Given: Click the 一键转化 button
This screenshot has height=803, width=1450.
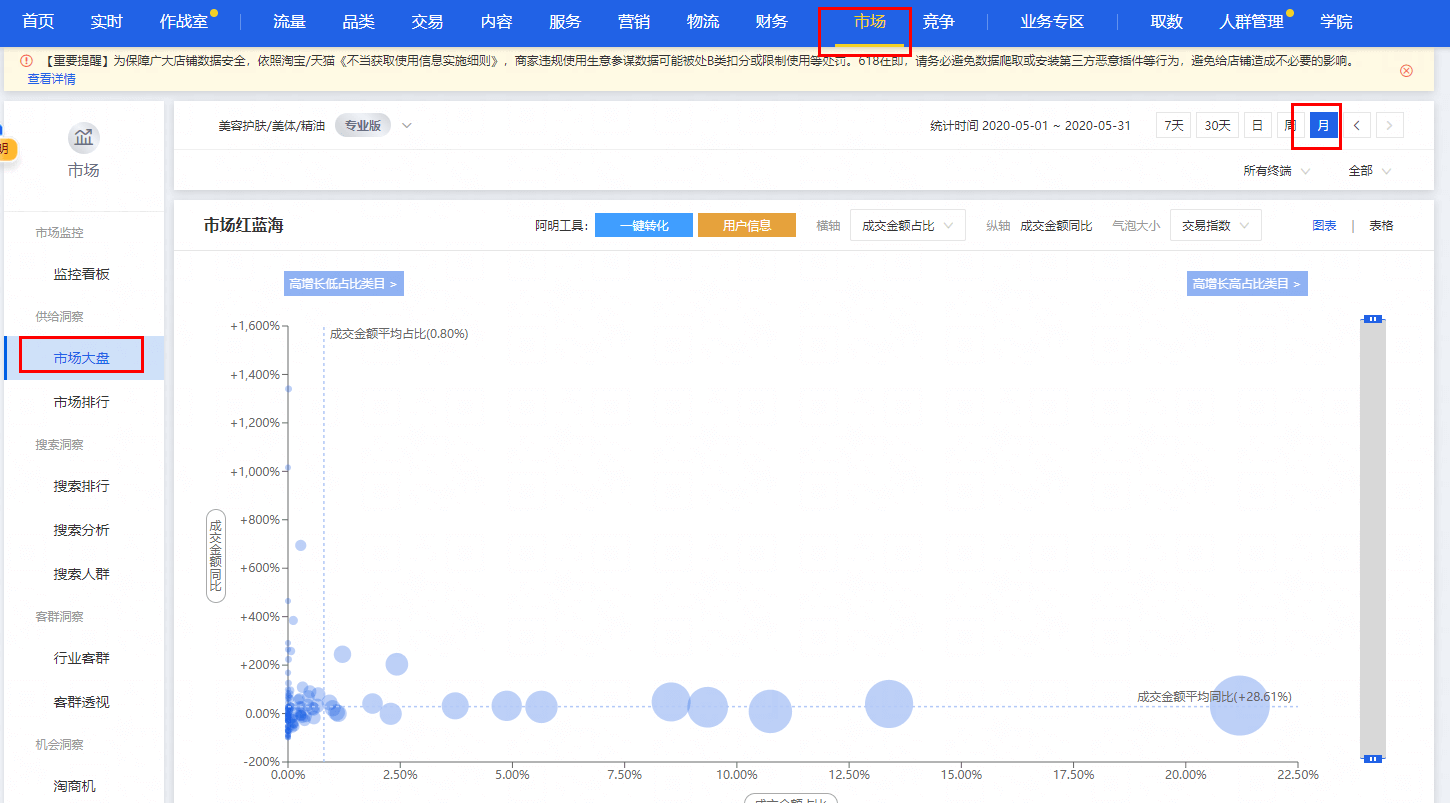Looking at the screenshot, I should (x=643, y=225).
